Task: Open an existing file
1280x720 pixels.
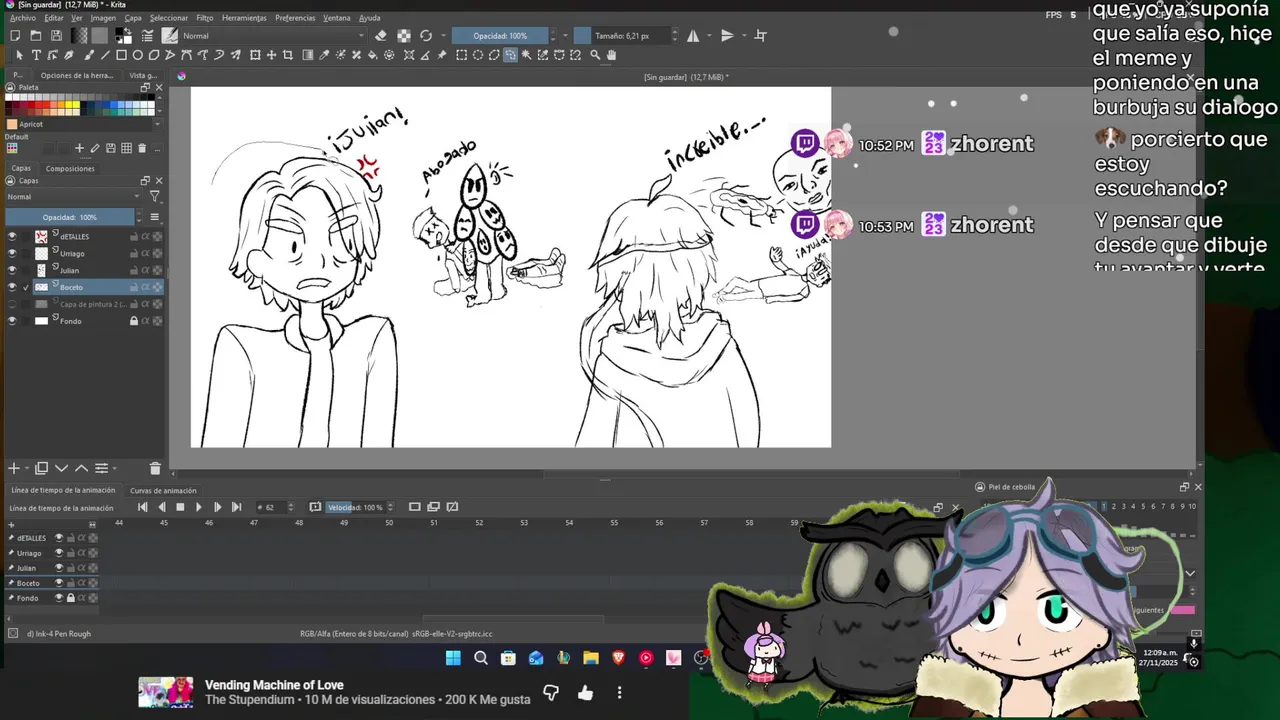Action: coord(35,35)
